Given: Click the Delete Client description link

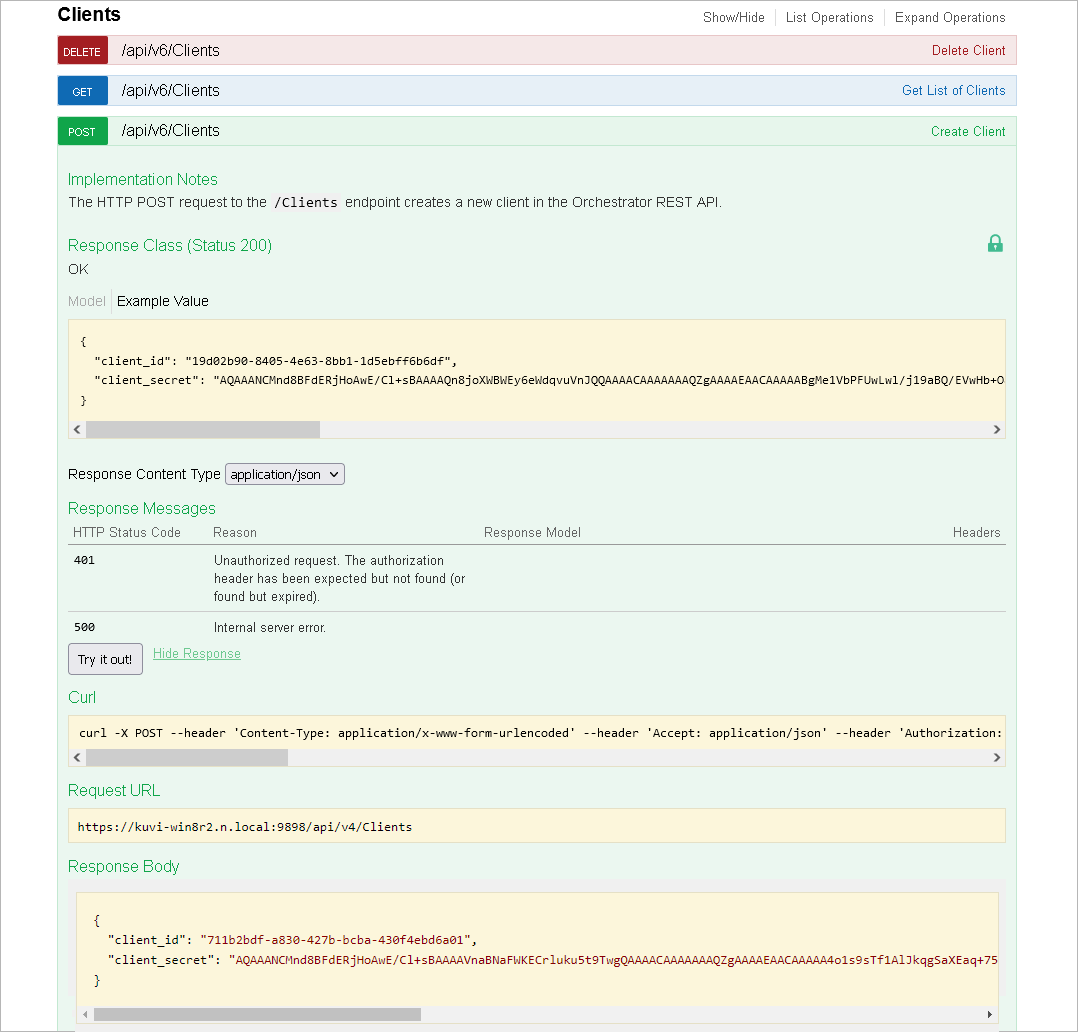Looking at the screenshot, I should [x=968, y=50].
